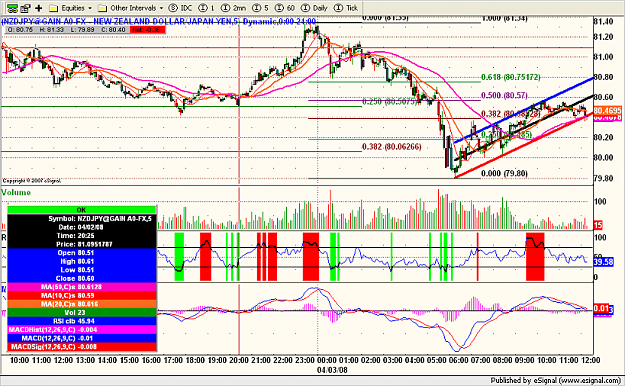The image size is (625, 386).
Task: Expand the Equities dropdown arrow
Action: pyautogui.click(x=90, y=8)
